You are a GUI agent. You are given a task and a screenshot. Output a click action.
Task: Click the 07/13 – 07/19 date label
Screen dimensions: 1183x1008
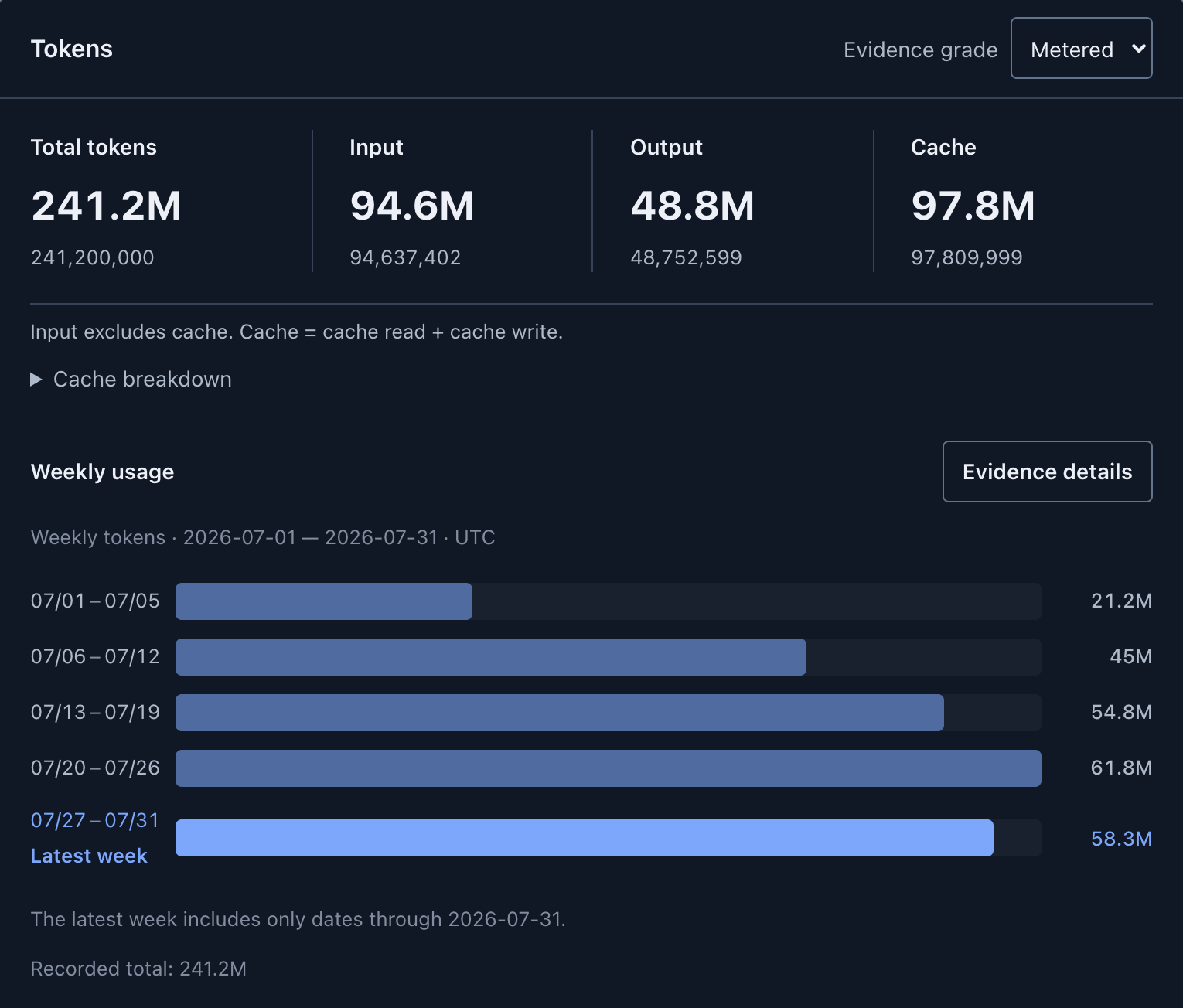tap(95, 712)
